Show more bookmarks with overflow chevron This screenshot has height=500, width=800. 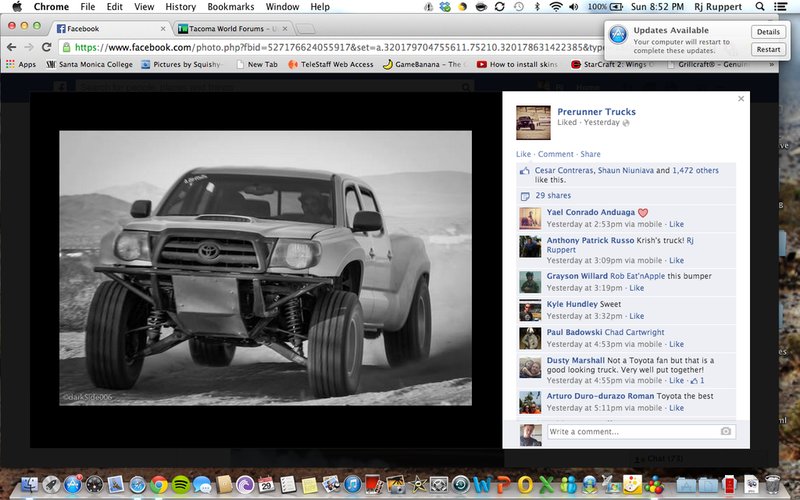pos(772,64)
